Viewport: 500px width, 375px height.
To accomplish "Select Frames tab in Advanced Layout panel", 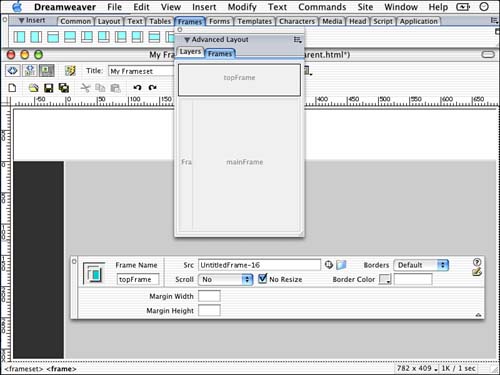I will (220, 54).
